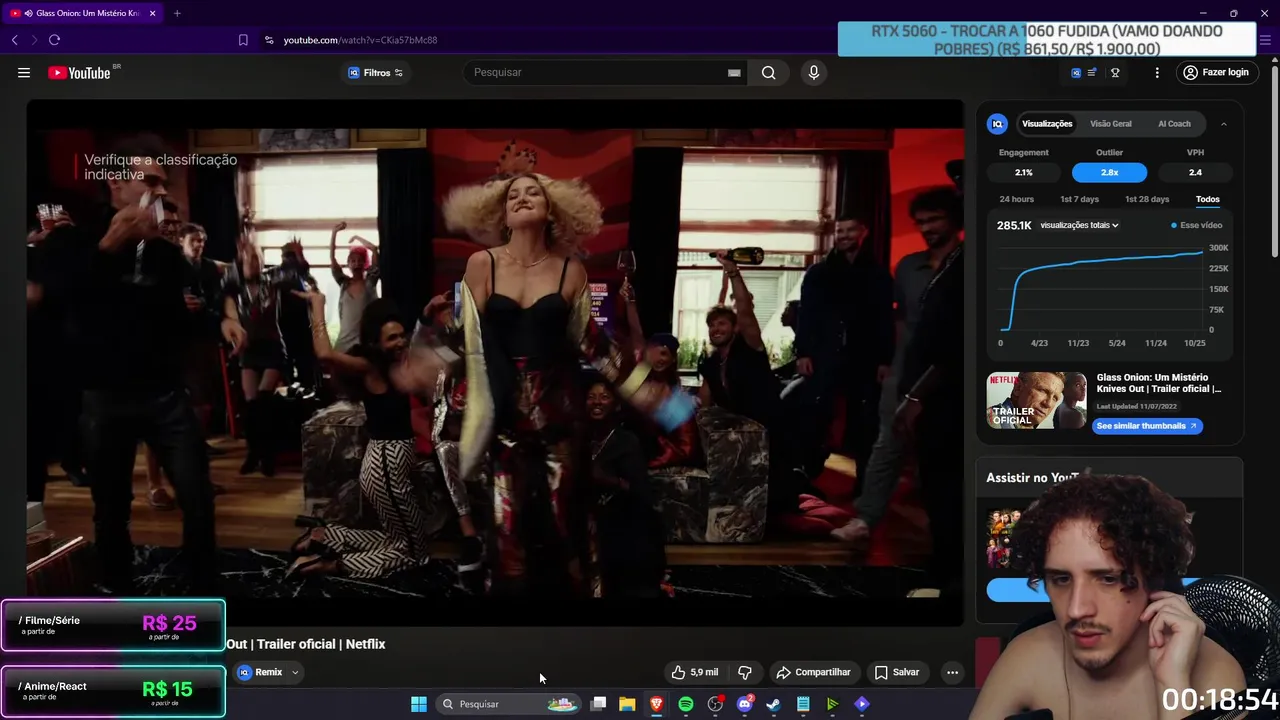Click the Fazer login button
The image size is (1280, 720).
1216,72
